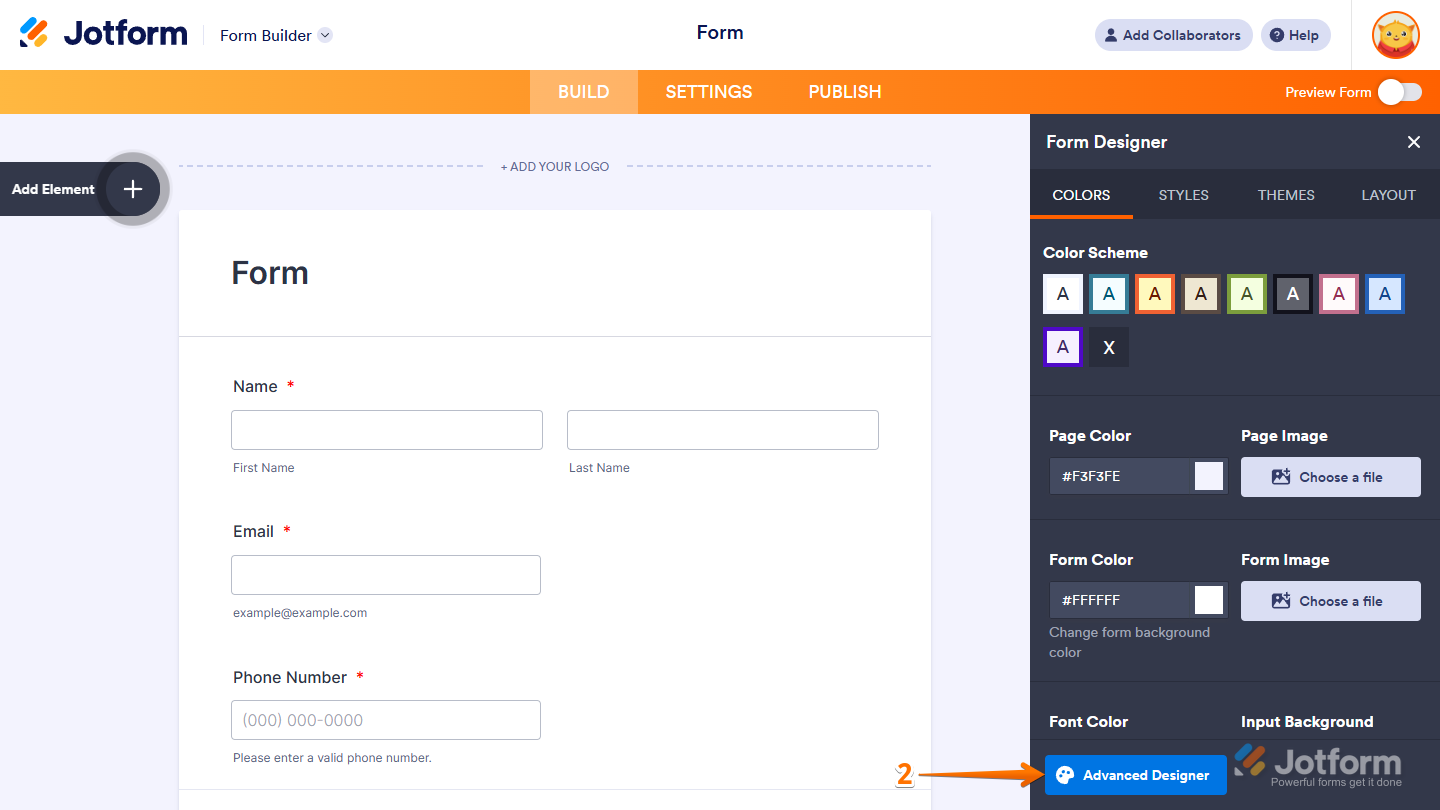Click the Jotform logo icon
1440x810 pixels.
tap(35, 33)
